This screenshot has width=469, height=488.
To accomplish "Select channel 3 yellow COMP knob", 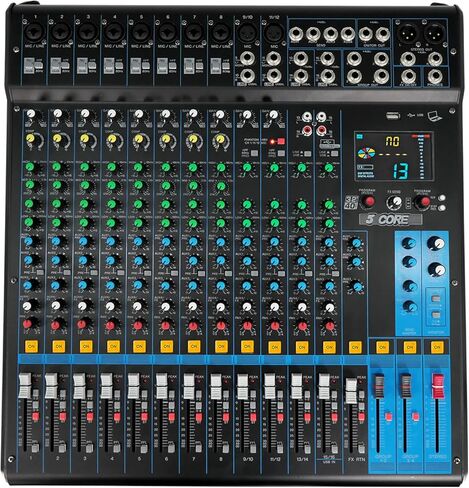I will (x=85, y=139).
